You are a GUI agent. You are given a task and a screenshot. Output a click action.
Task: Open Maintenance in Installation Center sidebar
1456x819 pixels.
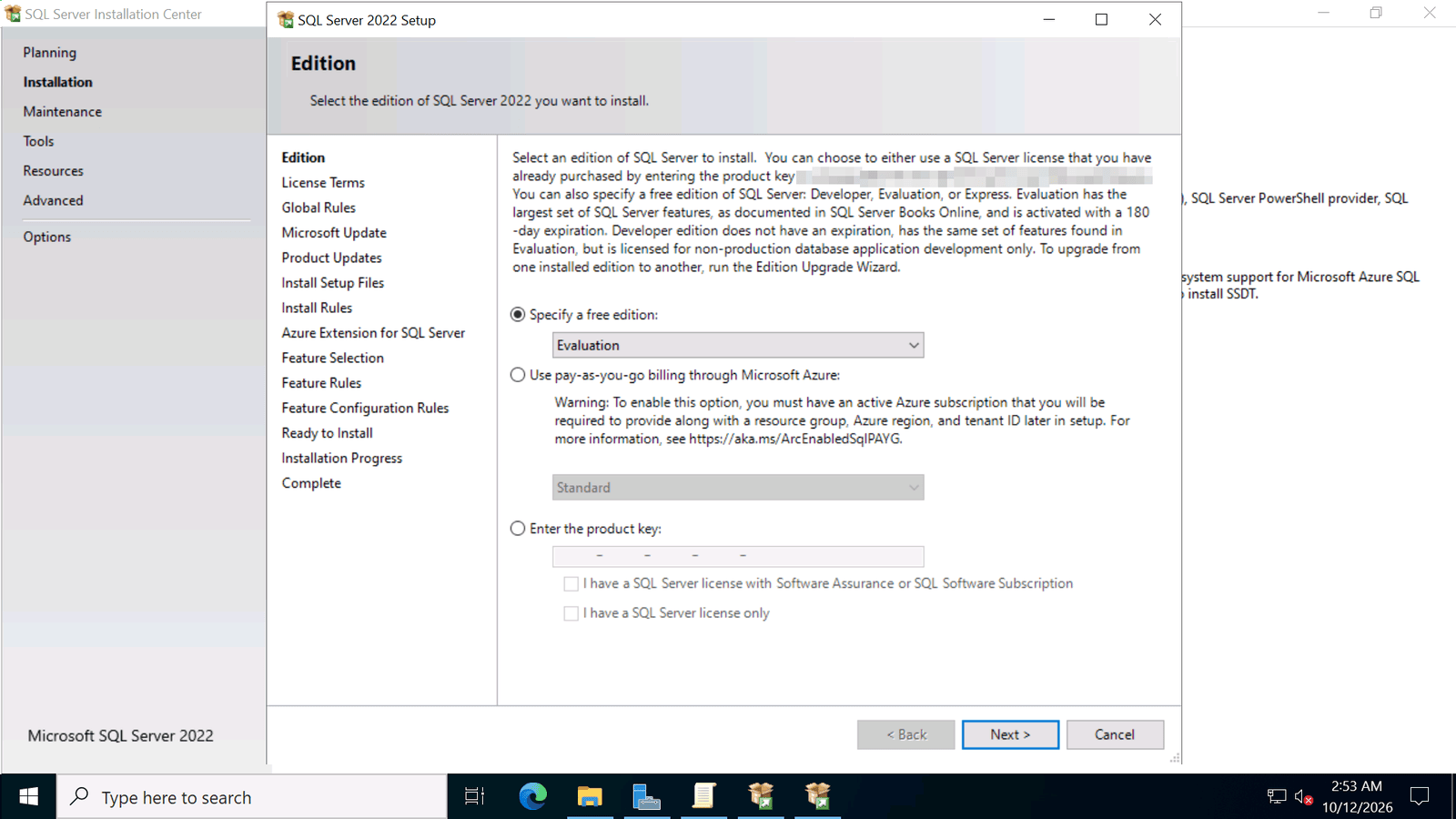[63, 112]
